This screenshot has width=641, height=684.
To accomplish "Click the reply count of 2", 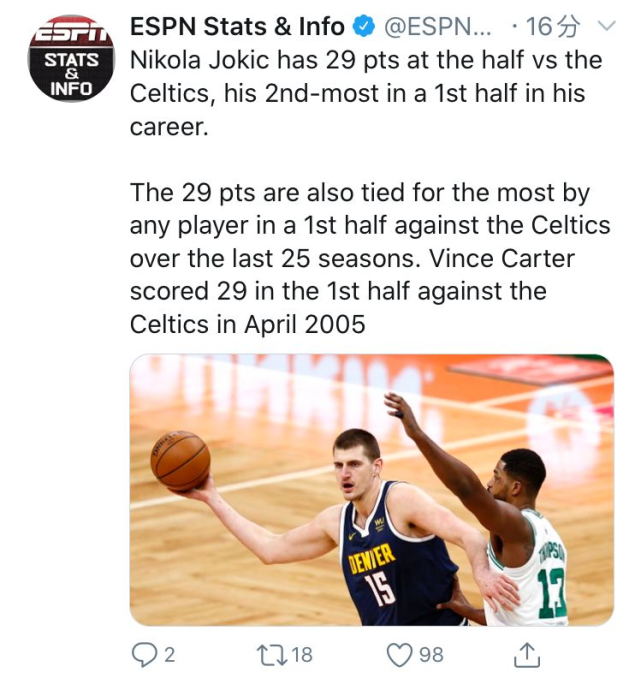I will (x=169, y=654).
